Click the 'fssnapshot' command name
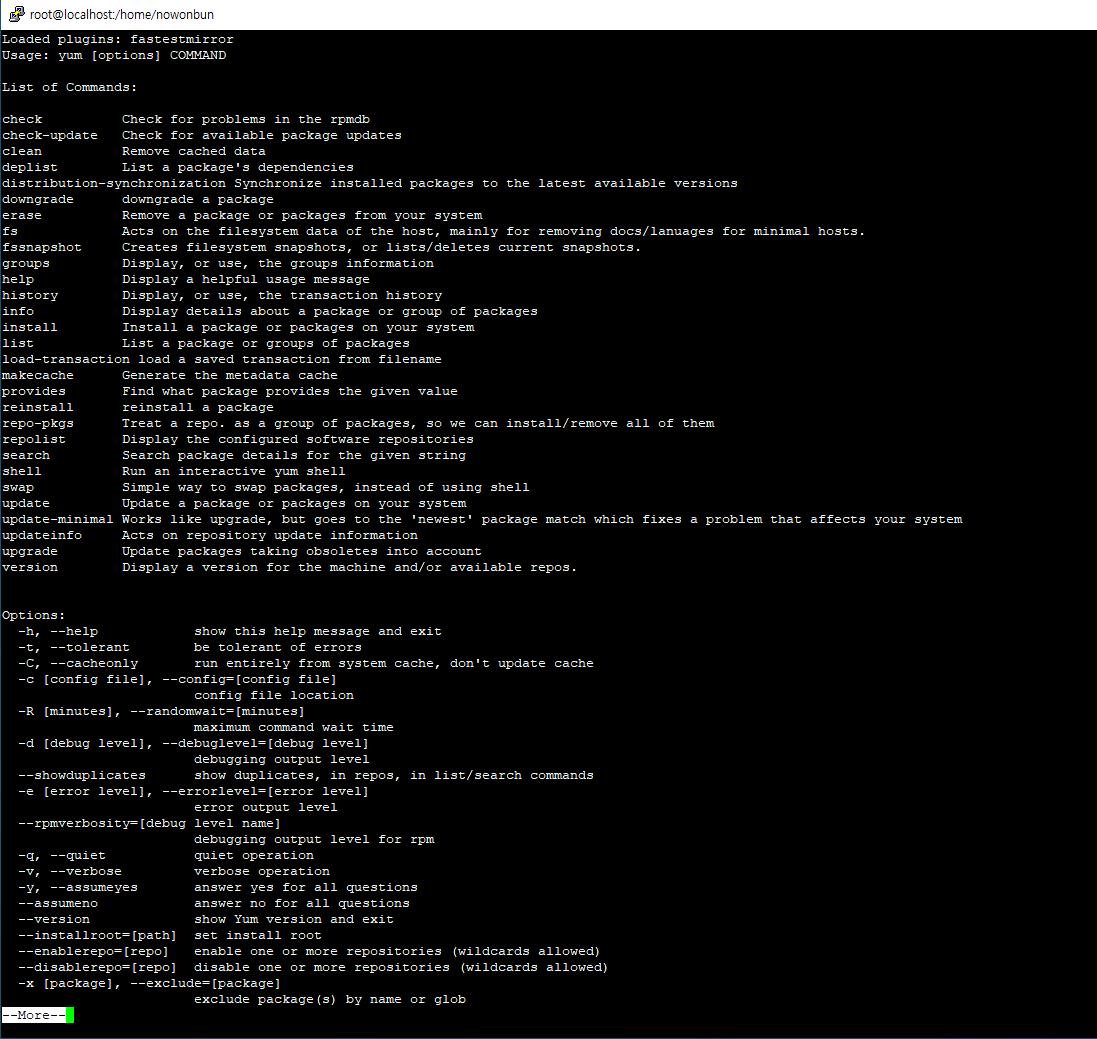The height and width of the screenshot is (1039, 1097). click(x=41, y=248)
